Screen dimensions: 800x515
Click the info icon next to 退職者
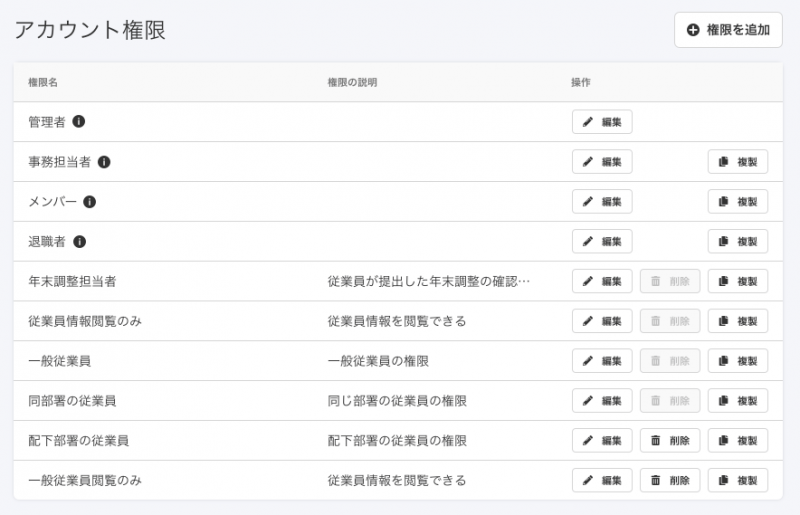pyautogui.click(x=80, y=242)
